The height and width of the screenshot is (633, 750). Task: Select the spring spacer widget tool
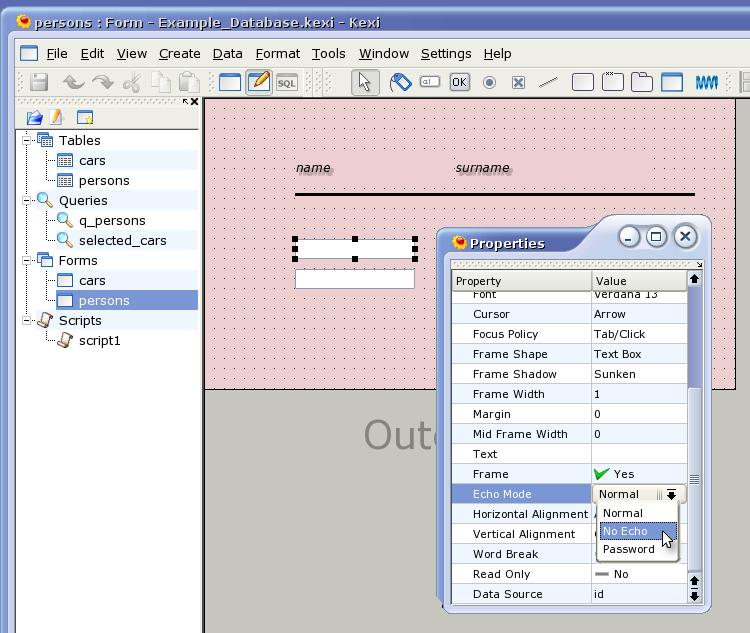(706, 83)
